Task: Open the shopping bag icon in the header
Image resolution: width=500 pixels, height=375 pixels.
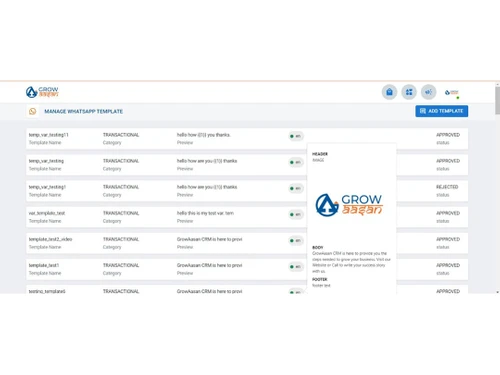Action: tap(389, 92)
